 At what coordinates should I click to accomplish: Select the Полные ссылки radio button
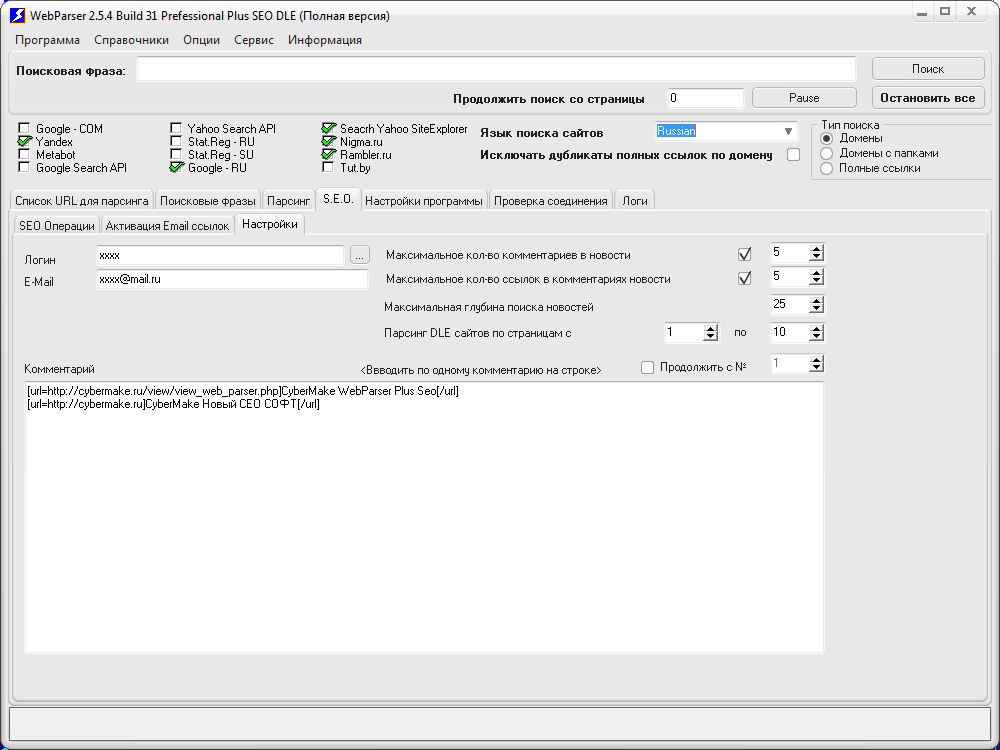827,168
